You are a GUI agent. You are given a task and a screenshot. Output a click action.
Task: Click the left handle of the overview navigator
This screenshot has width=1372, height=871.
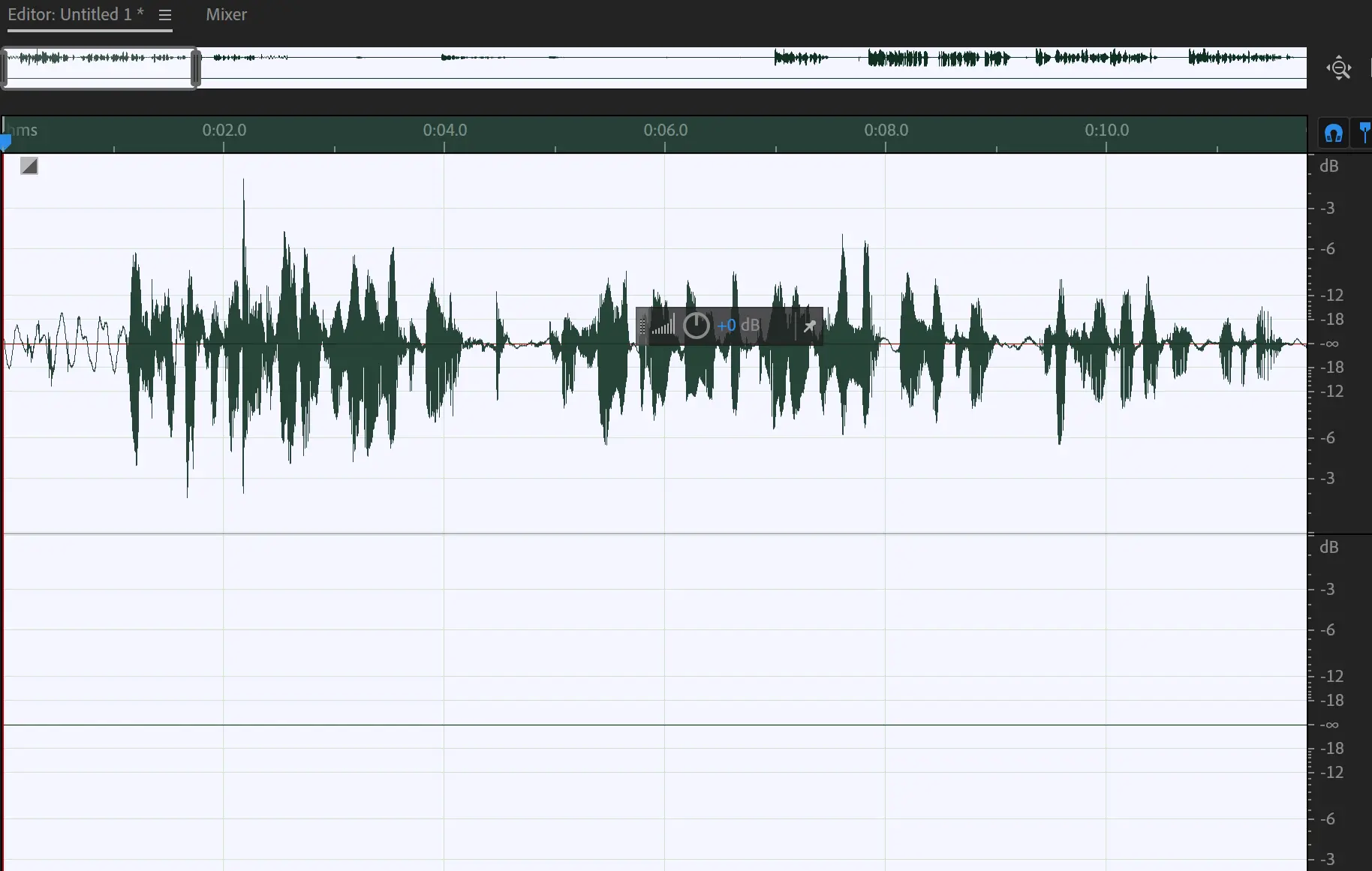coord(4,68)
